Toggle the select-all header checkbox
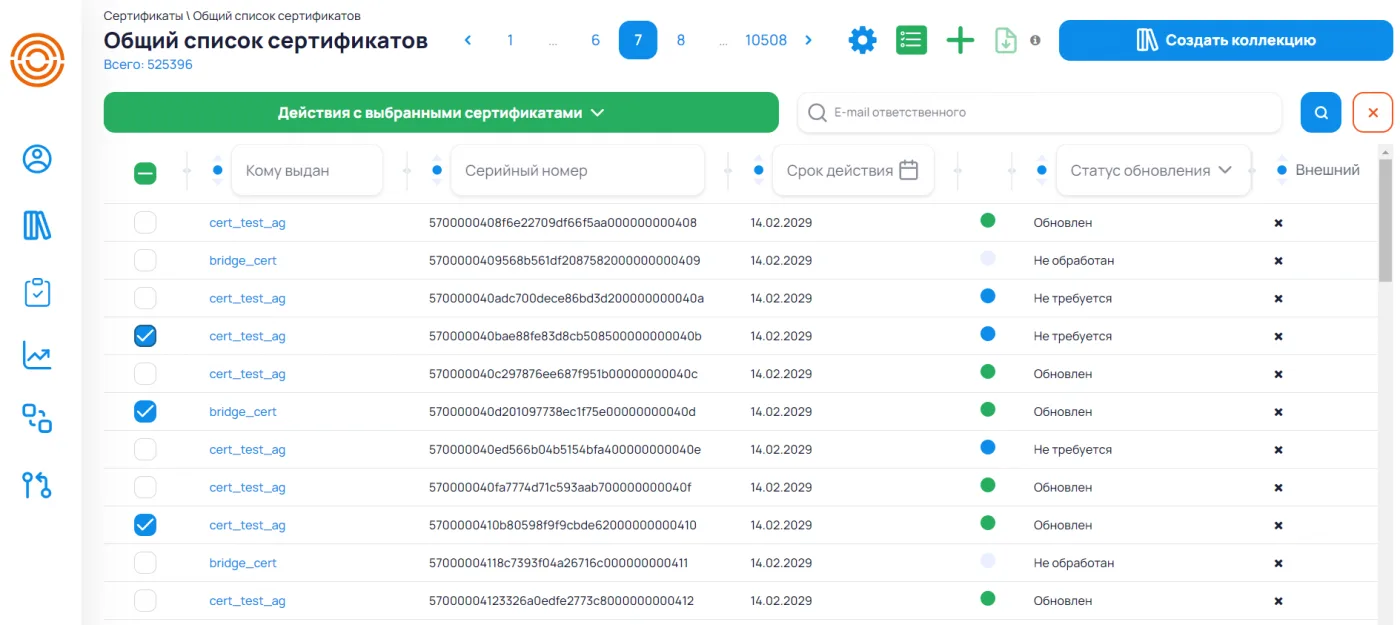This screenshot has width=1400, height=625. (145, 174)
